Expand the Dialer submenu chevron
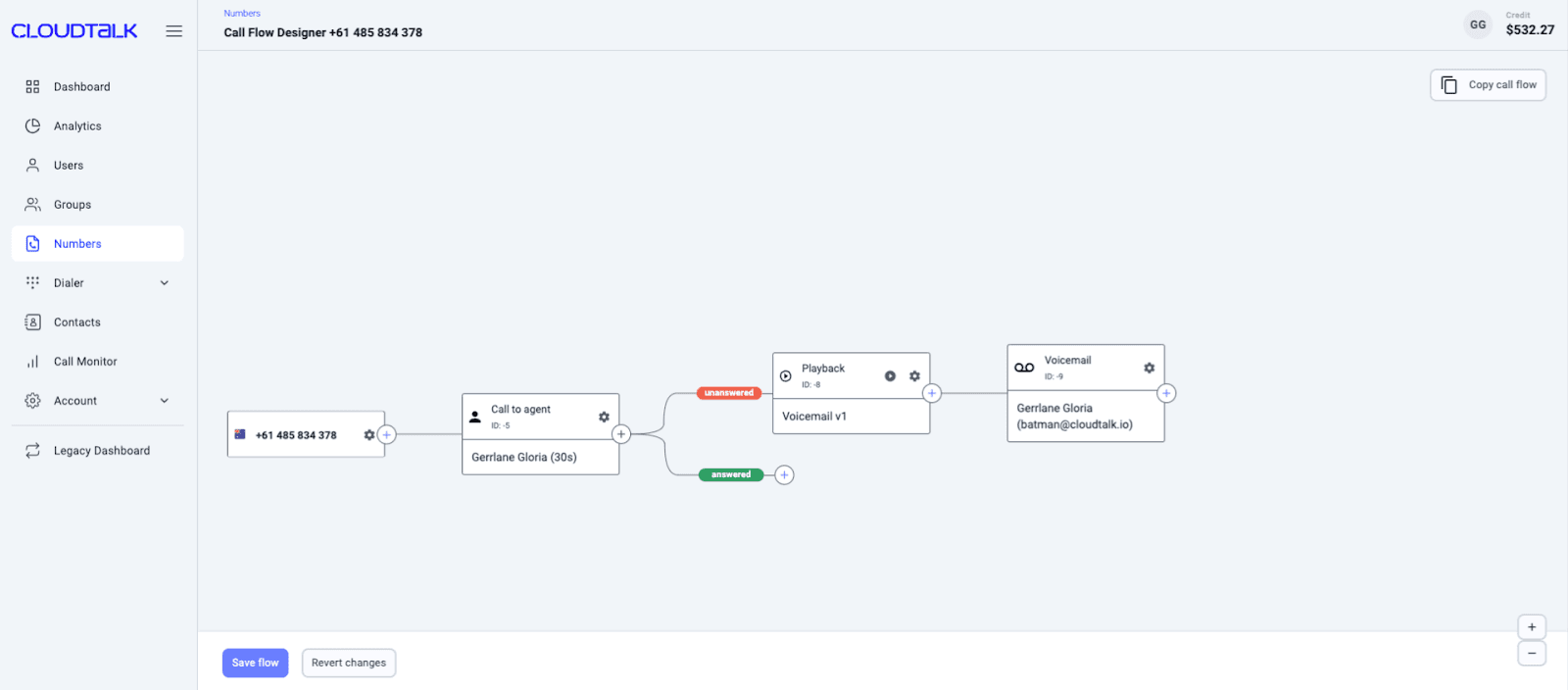The width and height of the screenshot is (1568, 690). coord(165,283)
